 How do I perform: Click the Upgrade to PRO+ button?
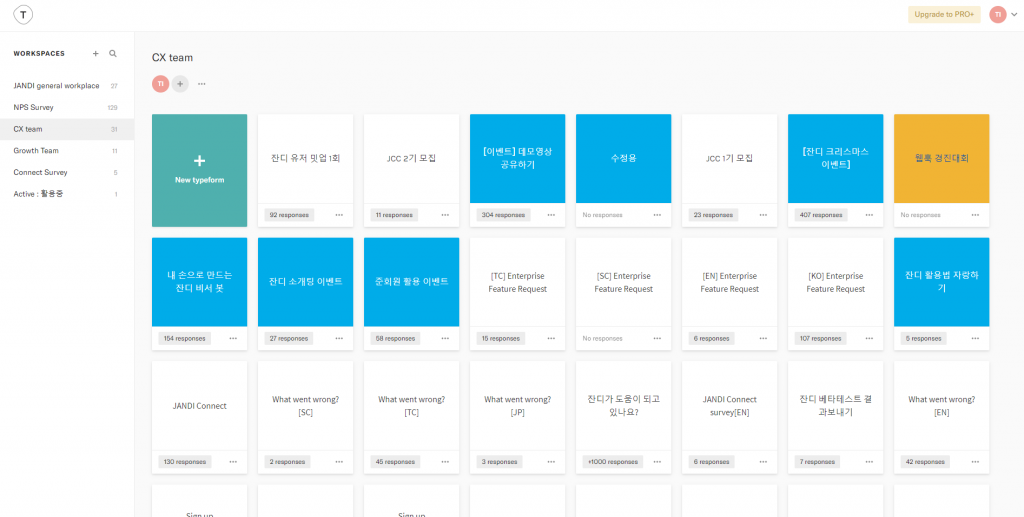[944, 15]
